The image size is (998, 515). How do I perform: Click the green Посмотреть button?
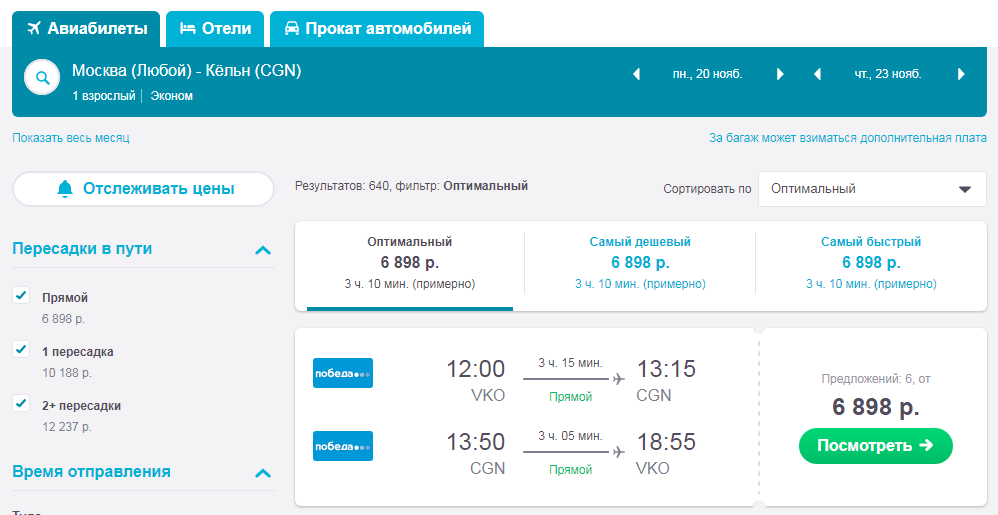(x=876, y=446)
